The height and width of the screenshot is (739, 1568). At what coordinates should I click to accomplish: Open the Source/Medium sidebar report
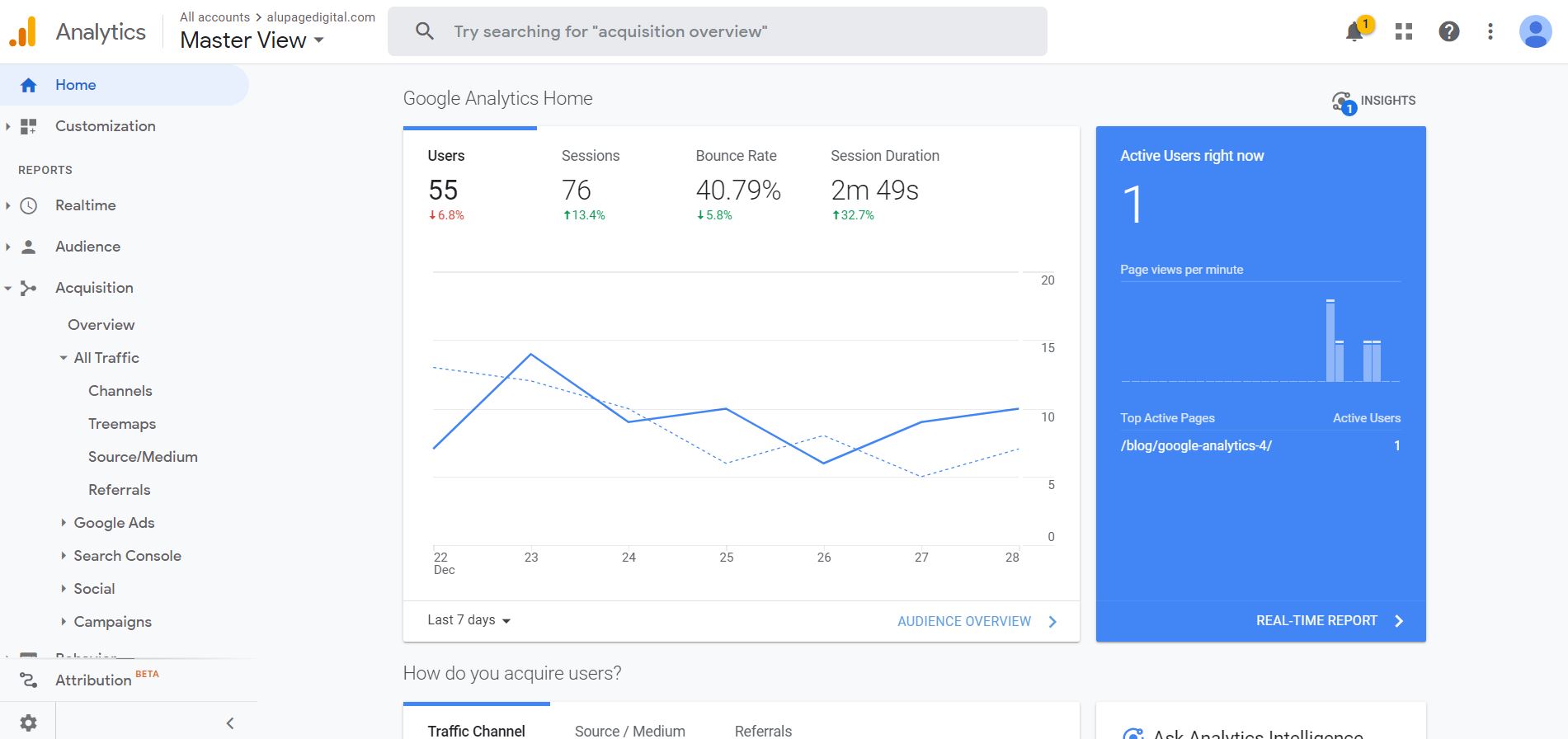(143, 457)
